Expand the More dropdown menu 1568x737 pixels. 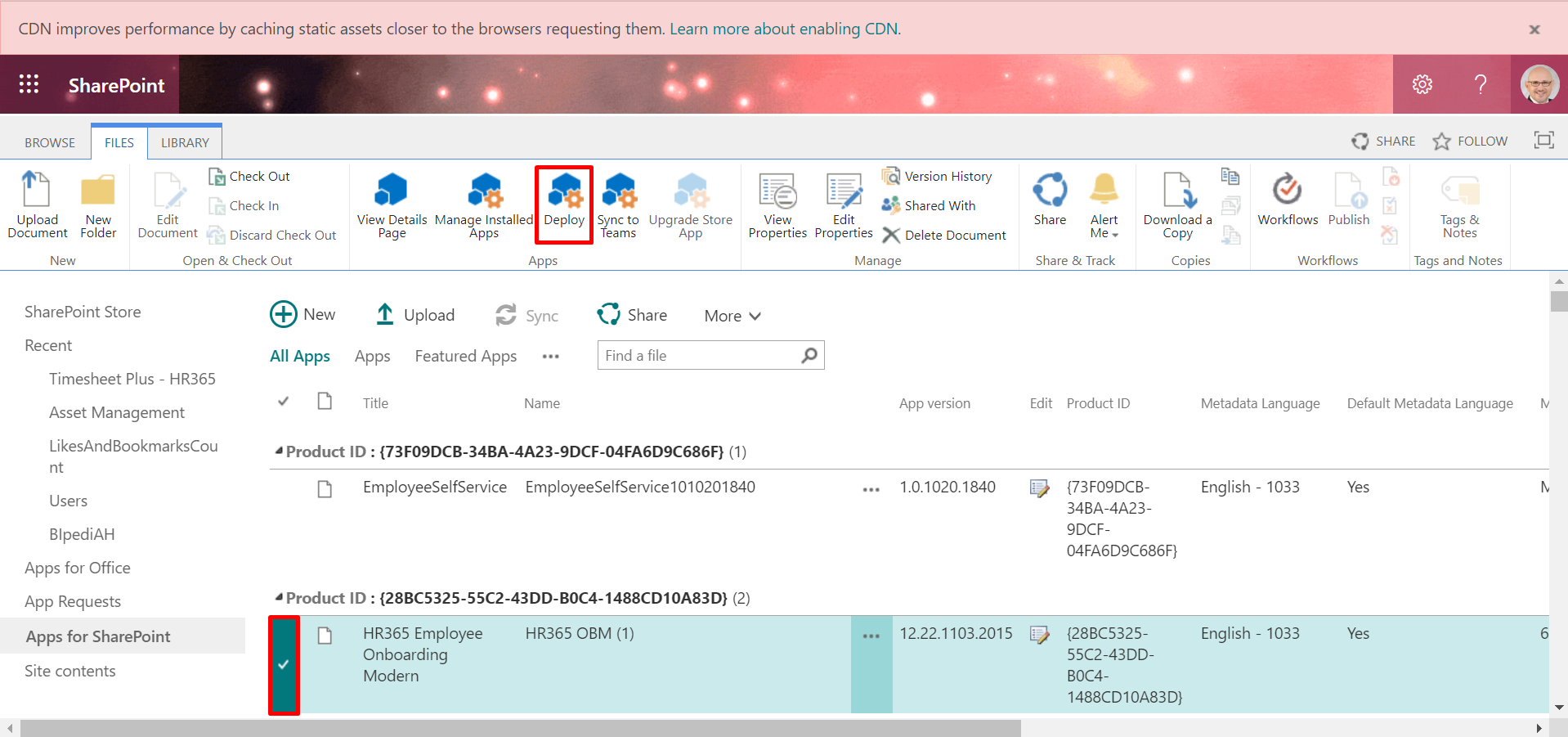point(732,316)
